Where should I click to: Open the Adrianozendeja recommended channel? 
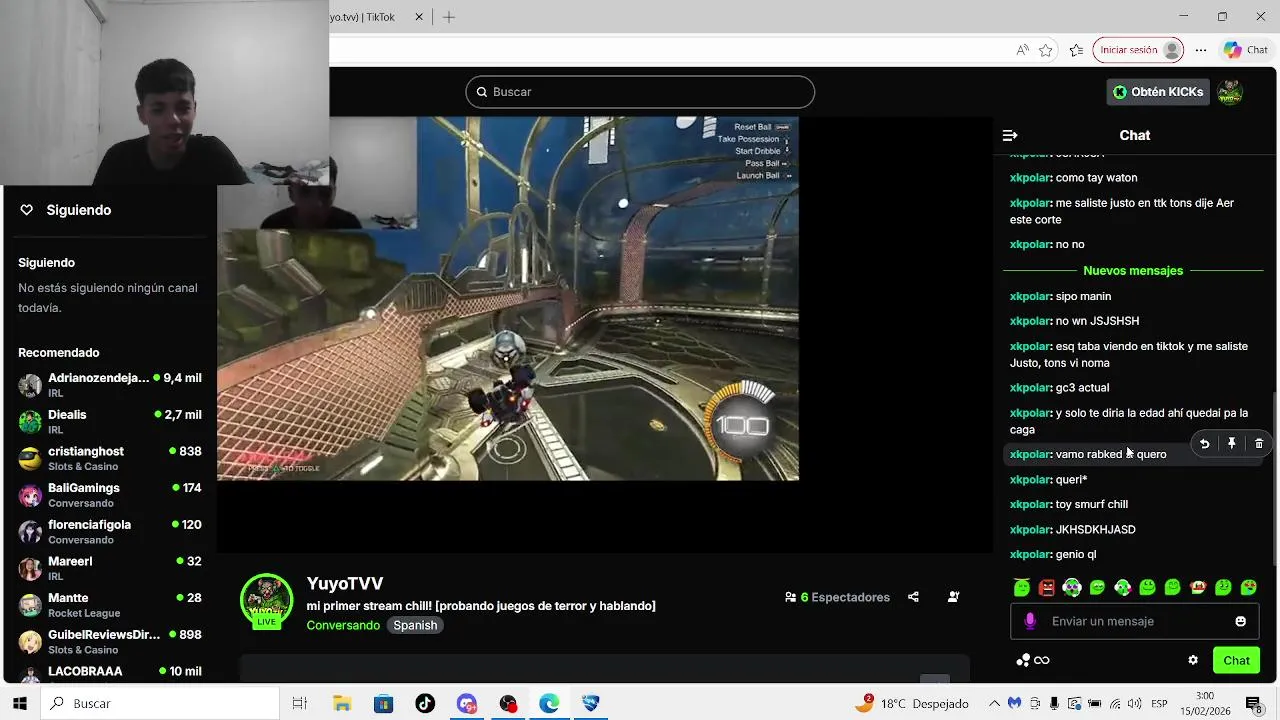[x=110, y=385]
